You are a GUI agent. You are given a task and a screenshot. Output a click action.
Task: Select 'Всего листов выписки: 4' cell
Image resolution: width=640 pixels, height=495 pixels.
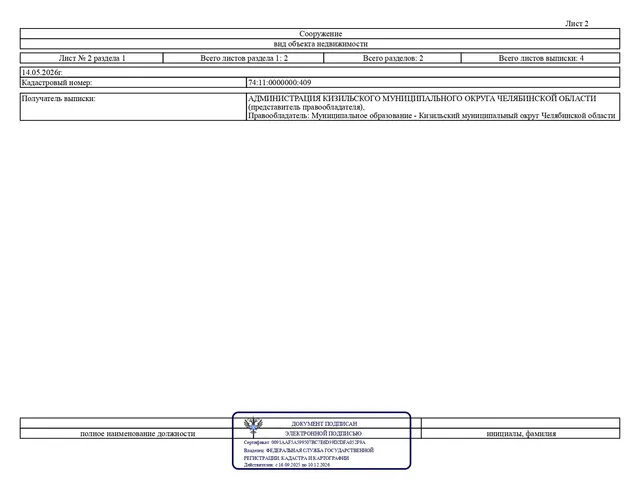click(541, 58)
